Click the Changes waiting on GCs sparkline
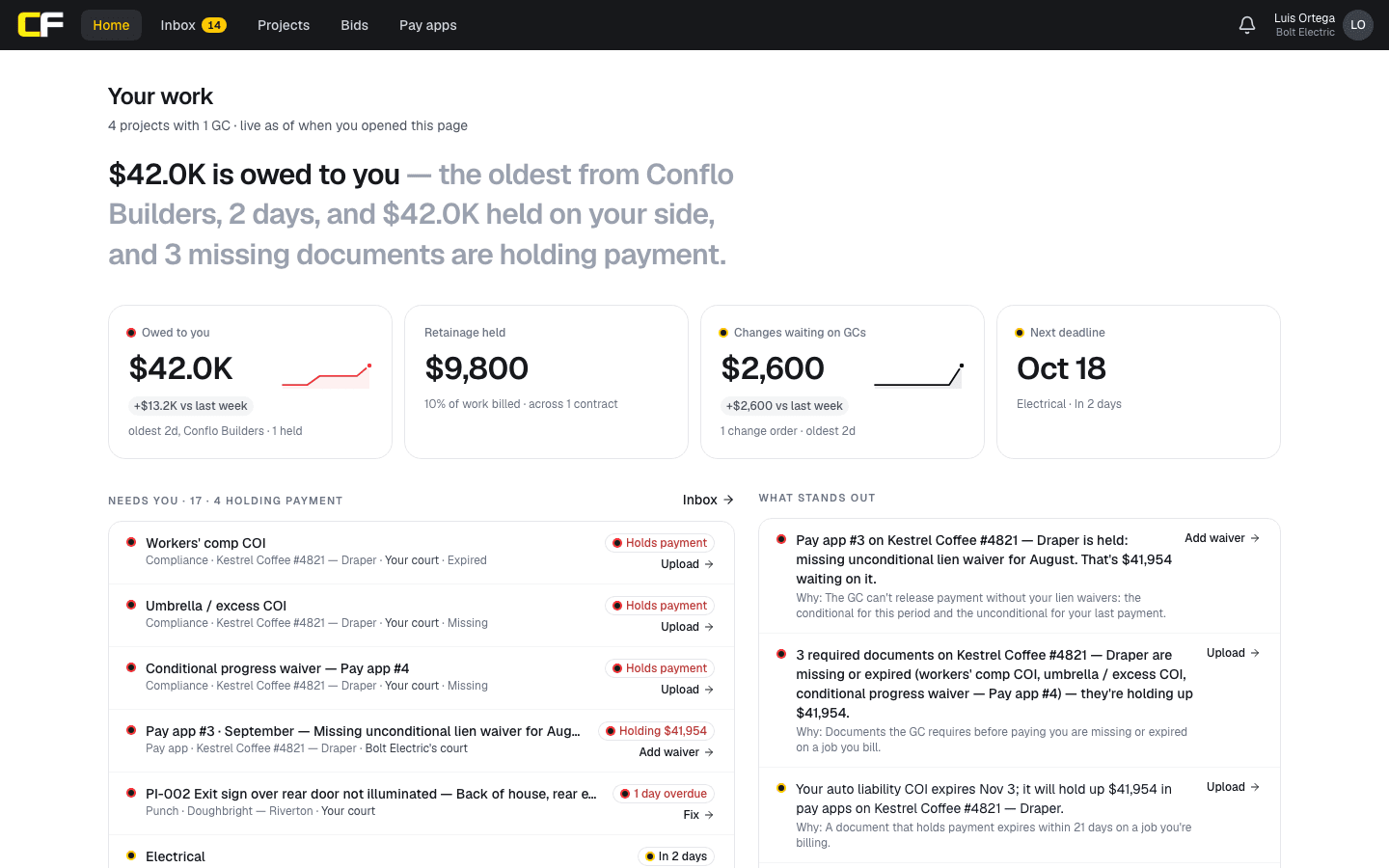Viewport: 1389px width, 868px height. click(x=918, y=376)
